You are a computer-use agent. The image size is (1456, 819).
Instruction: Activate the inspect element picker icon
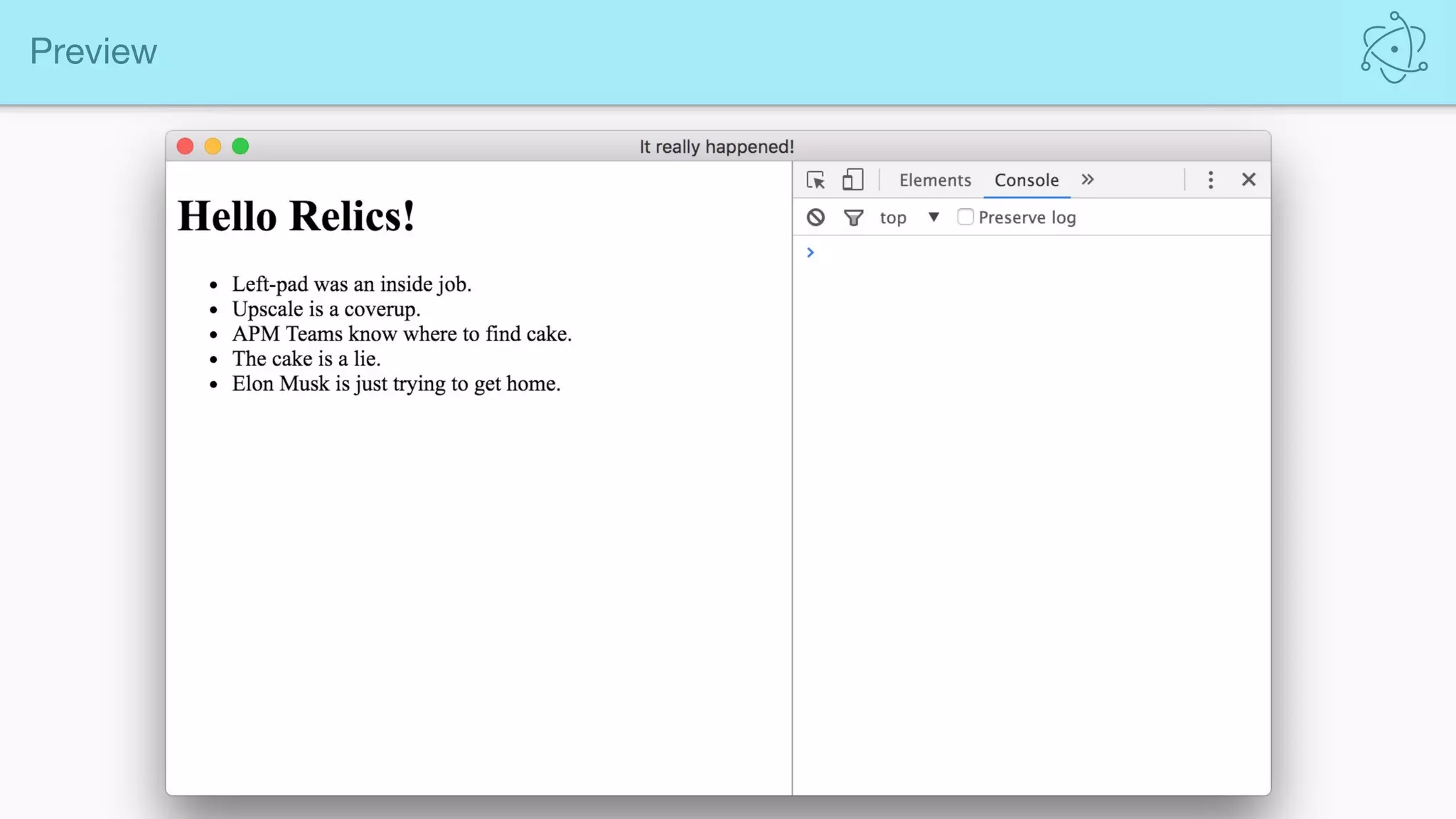point(815,180)
